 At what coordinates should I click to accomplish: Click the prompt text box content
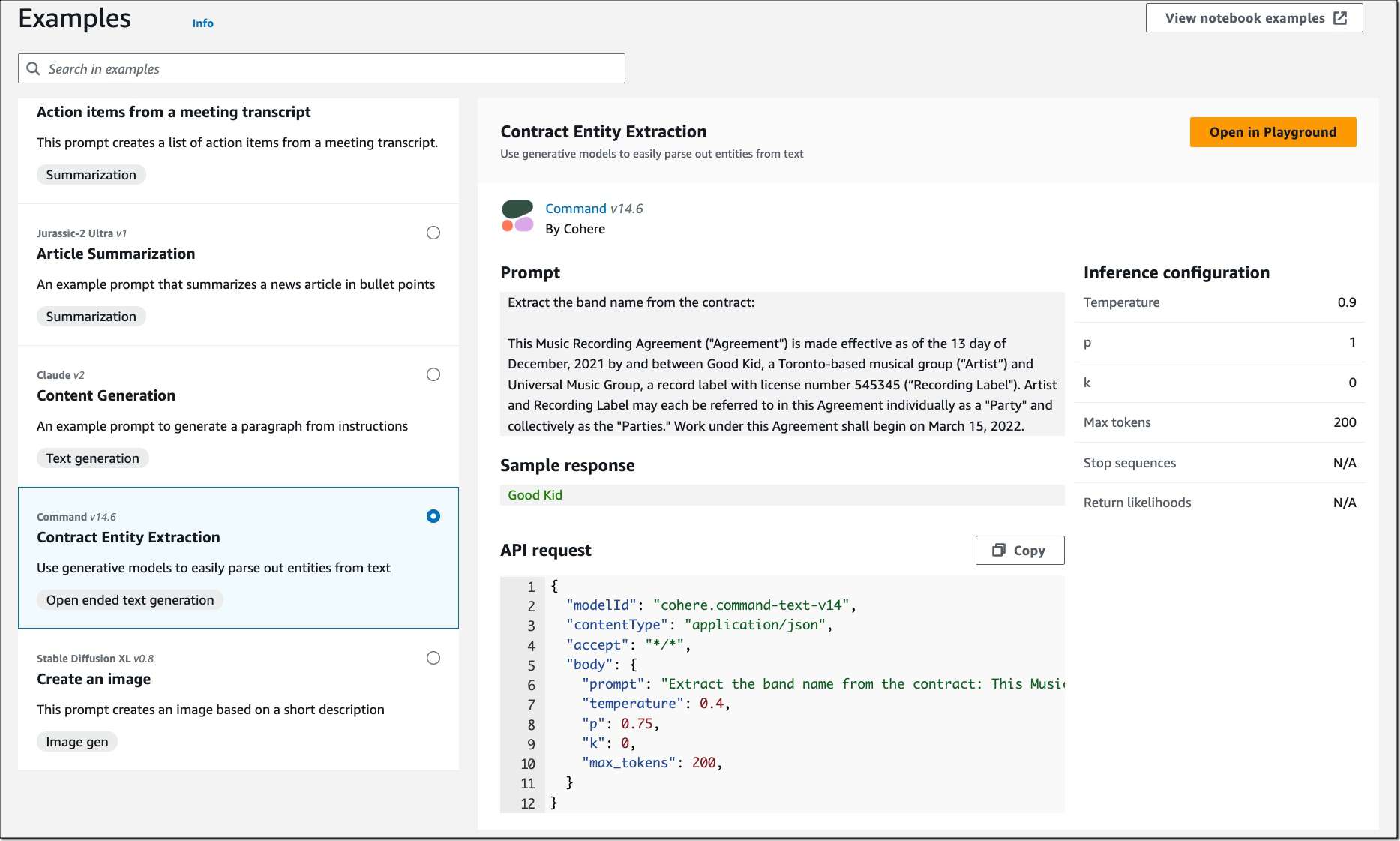click(782, 364)
